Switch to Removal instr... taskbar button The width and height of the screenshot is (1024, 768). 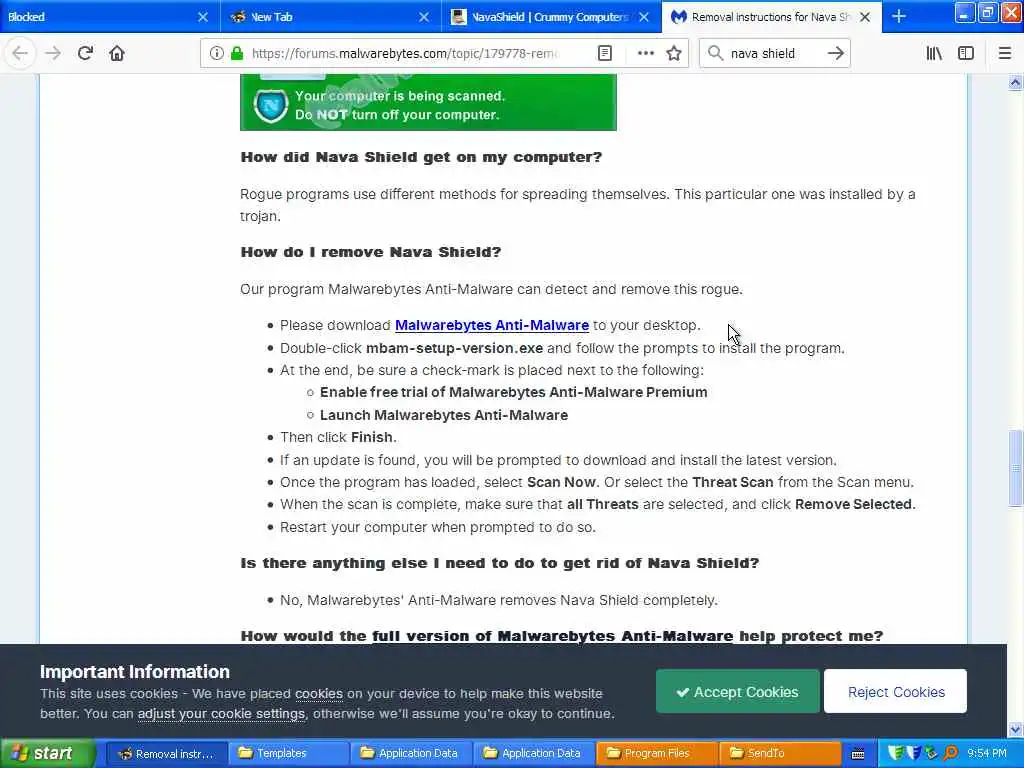[x=167, y=754]
